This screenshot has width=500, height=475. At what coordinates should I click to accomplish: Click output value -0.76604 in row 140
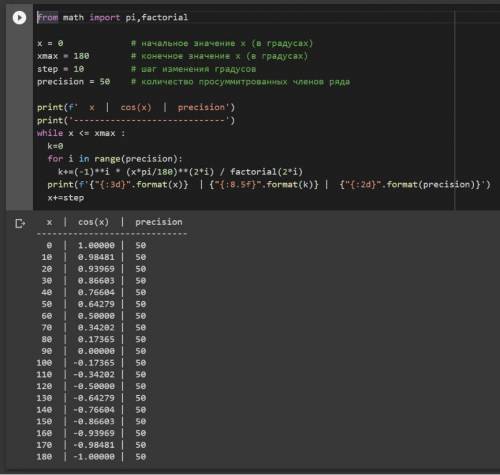[x=94, y=410]
